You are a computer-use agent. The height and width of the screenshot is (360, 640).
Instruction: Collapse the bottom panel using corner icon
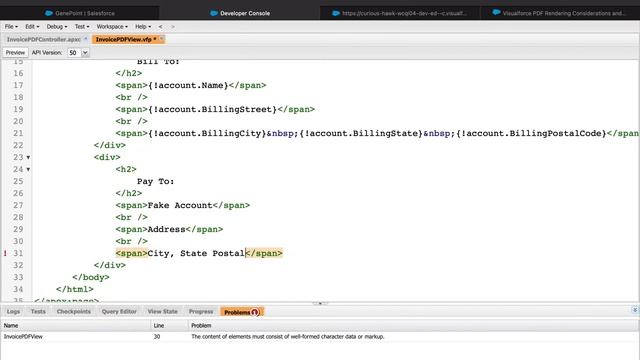tap(635, 310)
